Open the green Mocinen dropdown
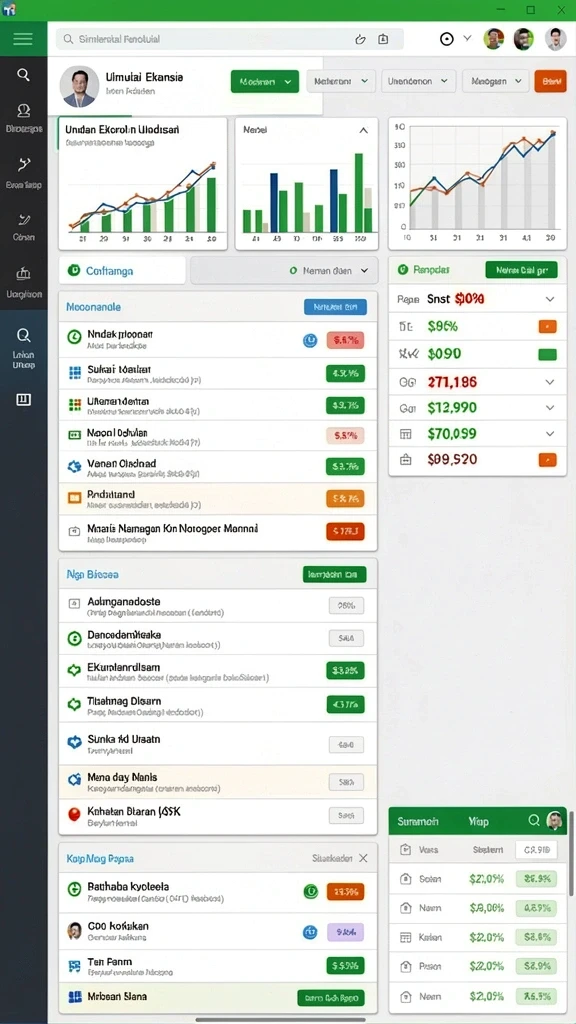 coord(264,82)
